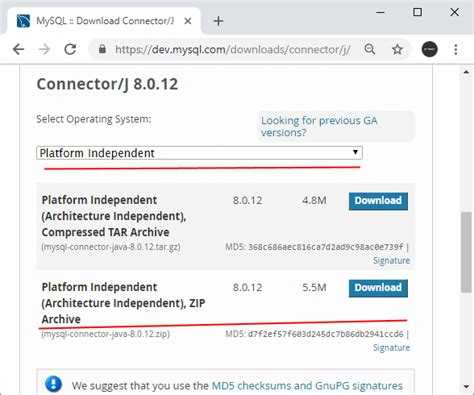Click the browser forward arrow
Screen dimensions: 474x395
pos(44,50)
